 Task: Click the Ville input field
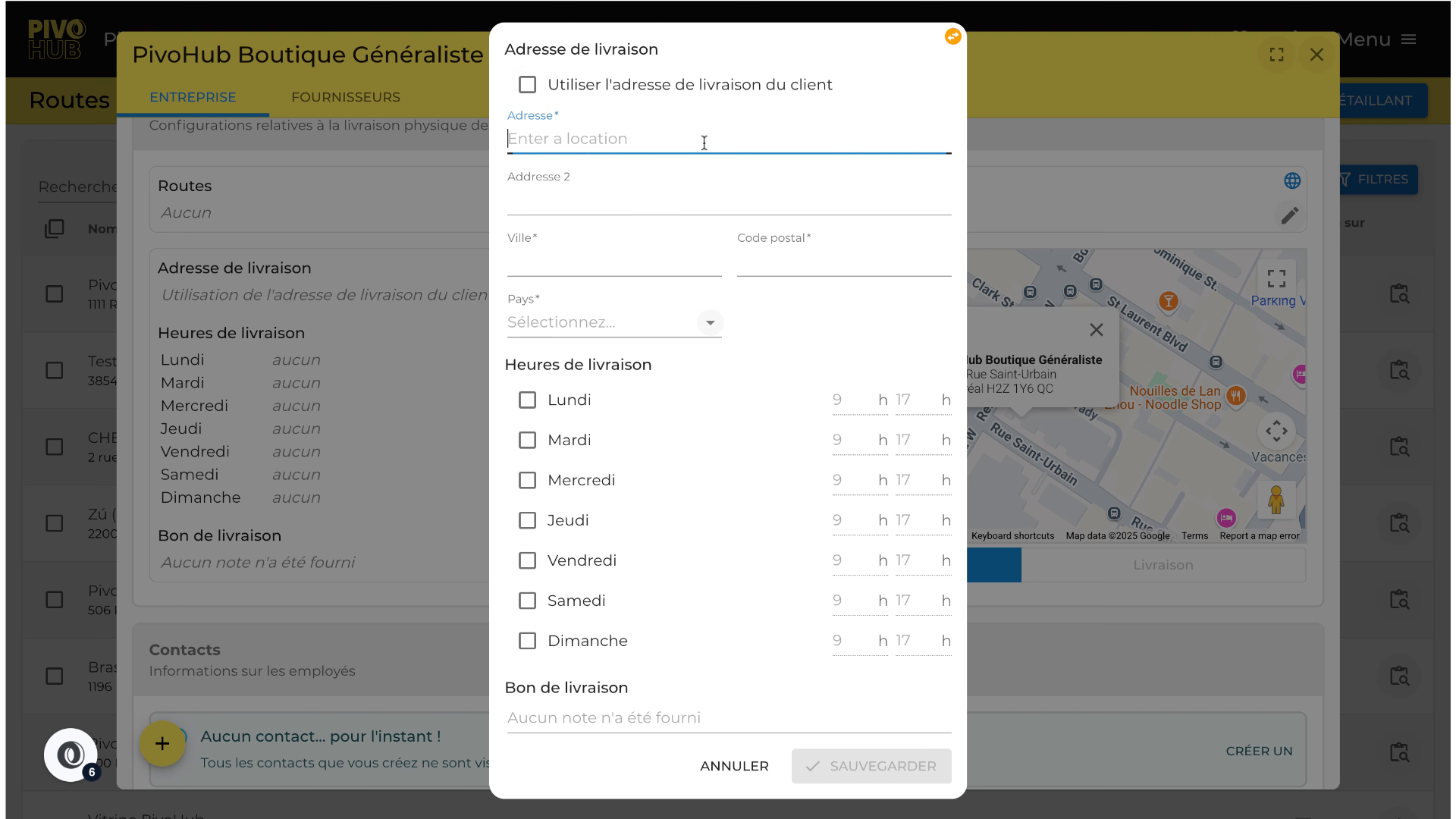tap(614, 262)
